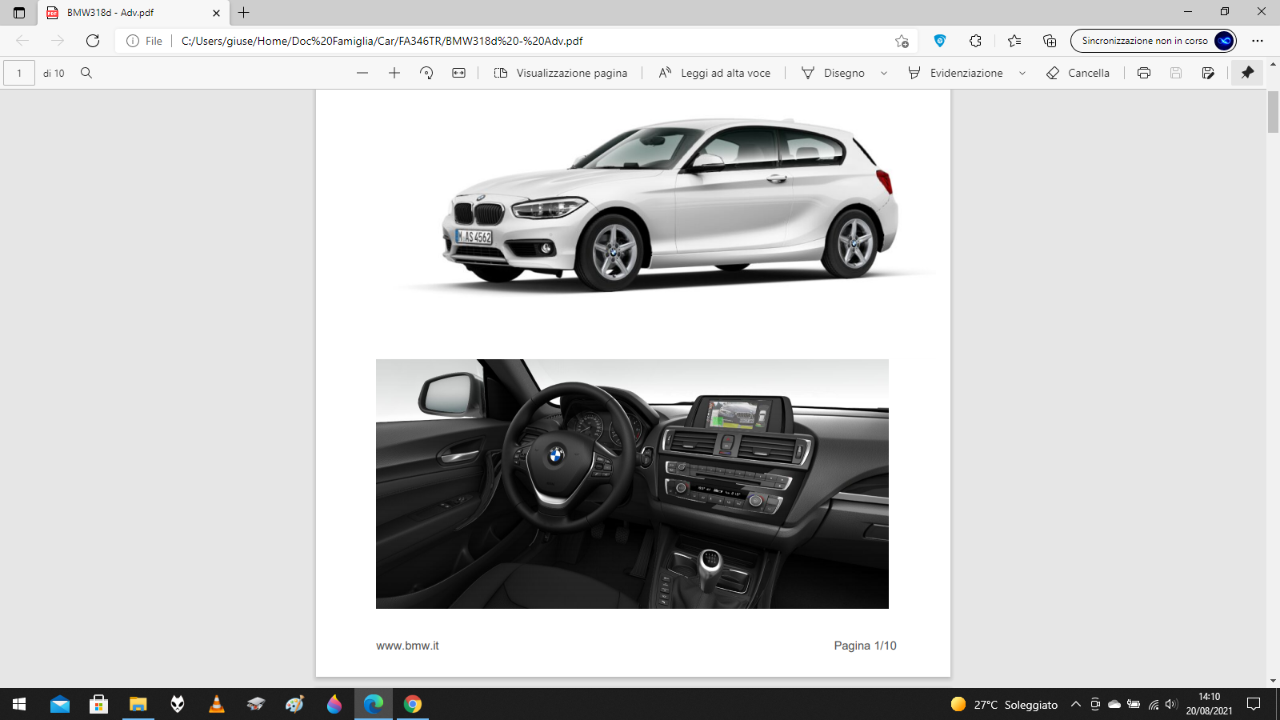The image size is (1280, 720).
Task: Open Visualizzazione pagina menu
Action: point(561,73)
